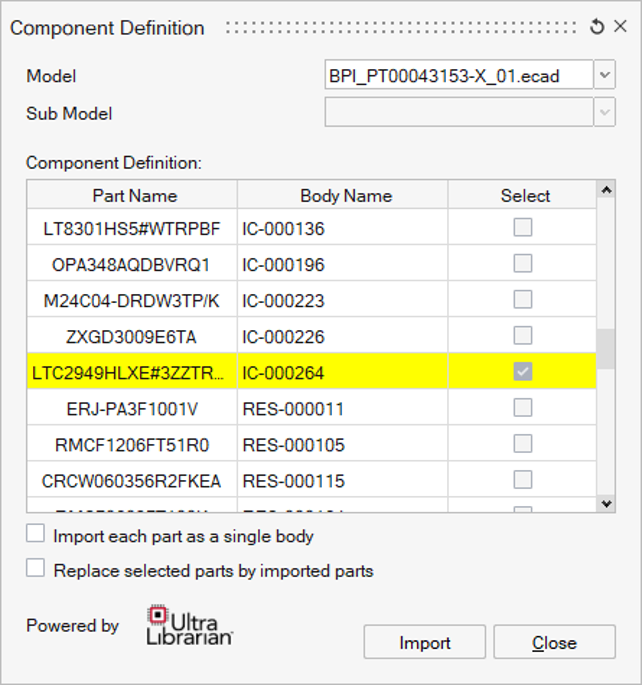642x685 pixels.
Task: Click the Model field BPI_PT00043153-X_01.ecad
Action: click(x=458, y=76)
